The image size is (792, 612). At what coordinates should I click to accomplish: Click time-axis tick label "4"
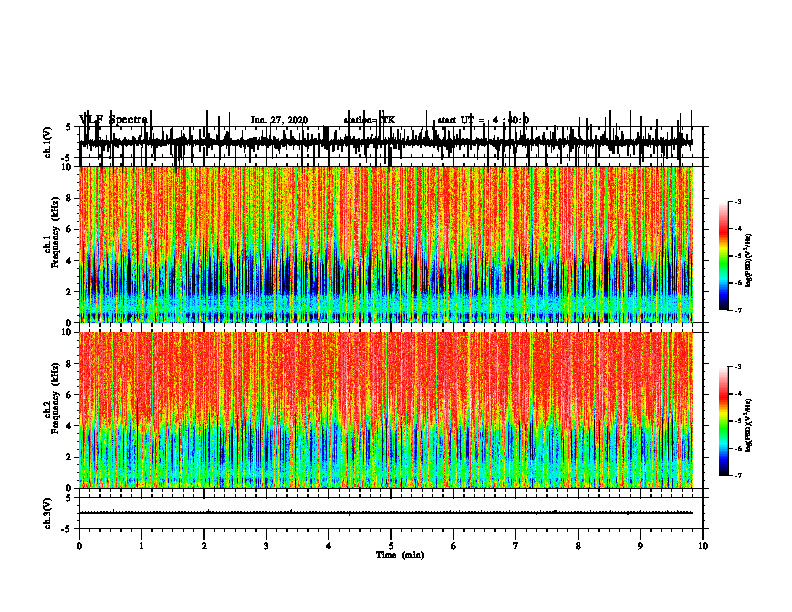coord(329,546)
